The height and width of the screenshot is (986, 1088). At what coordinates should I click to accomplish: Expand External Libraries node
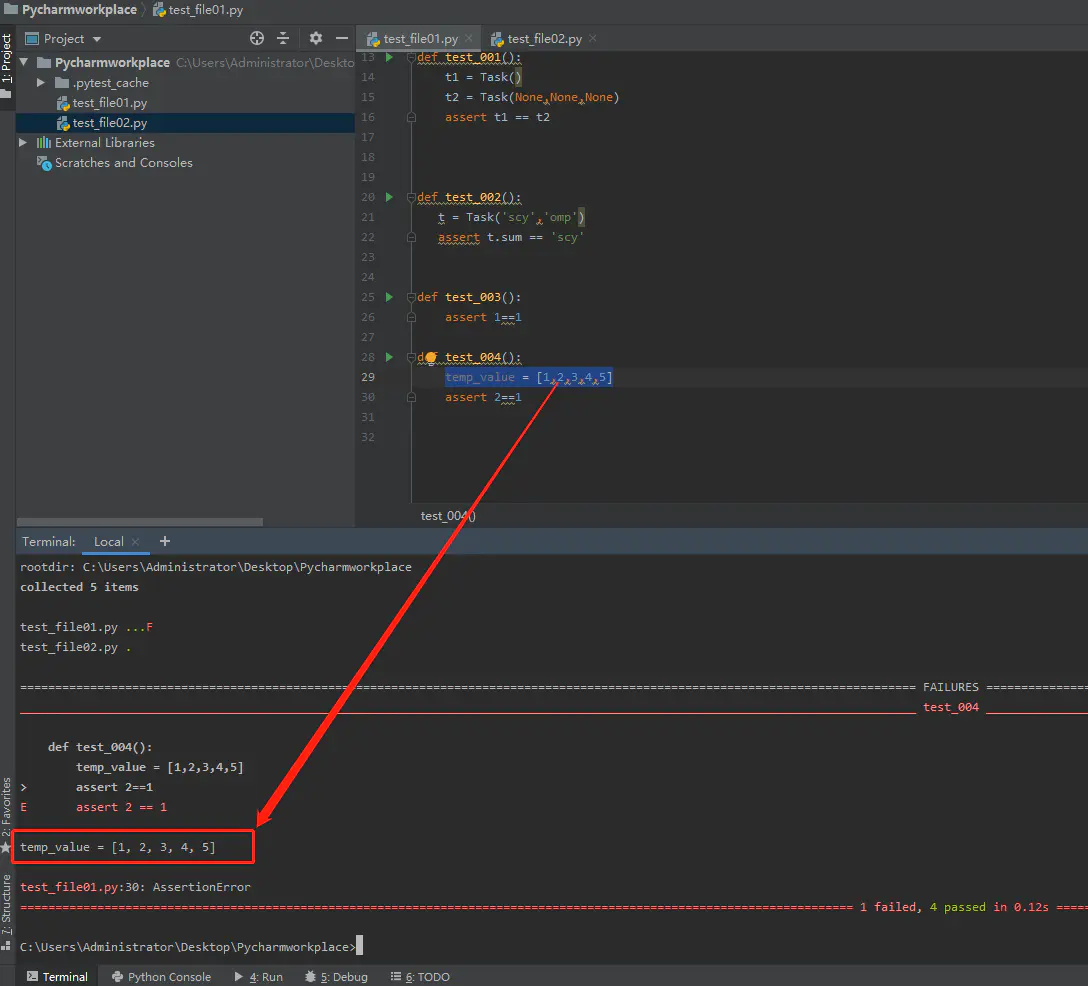[x=23, y=142]
